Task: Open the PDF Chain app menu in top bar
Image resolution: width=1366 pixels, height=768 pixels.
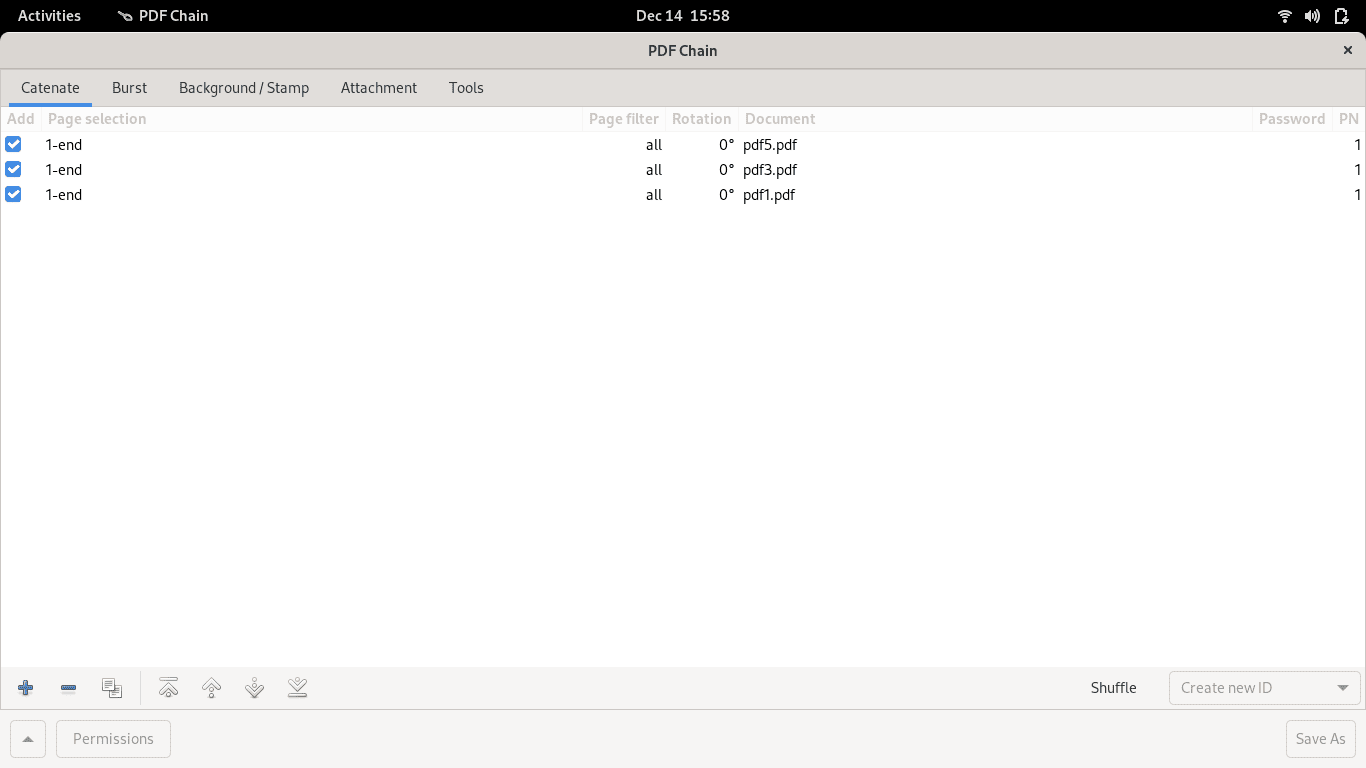Action: pyautogui.click(x=163, y=16)
